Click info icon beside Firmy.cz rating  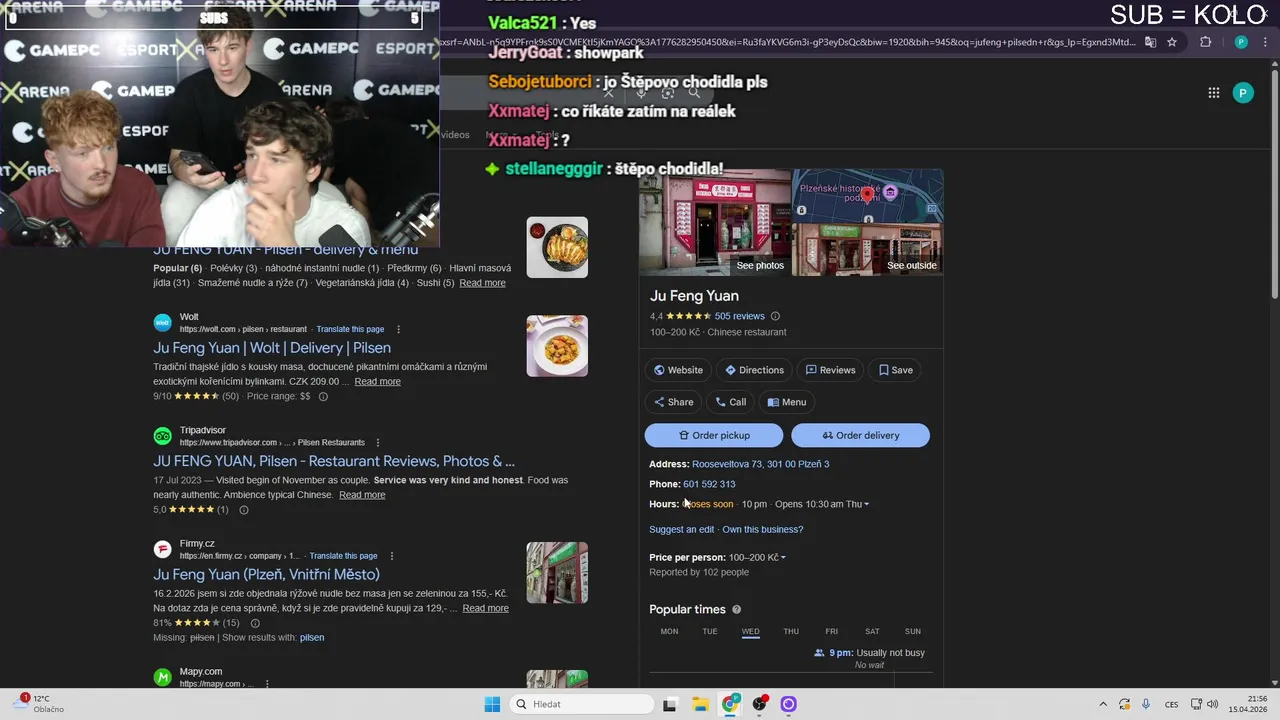point(255,623)
